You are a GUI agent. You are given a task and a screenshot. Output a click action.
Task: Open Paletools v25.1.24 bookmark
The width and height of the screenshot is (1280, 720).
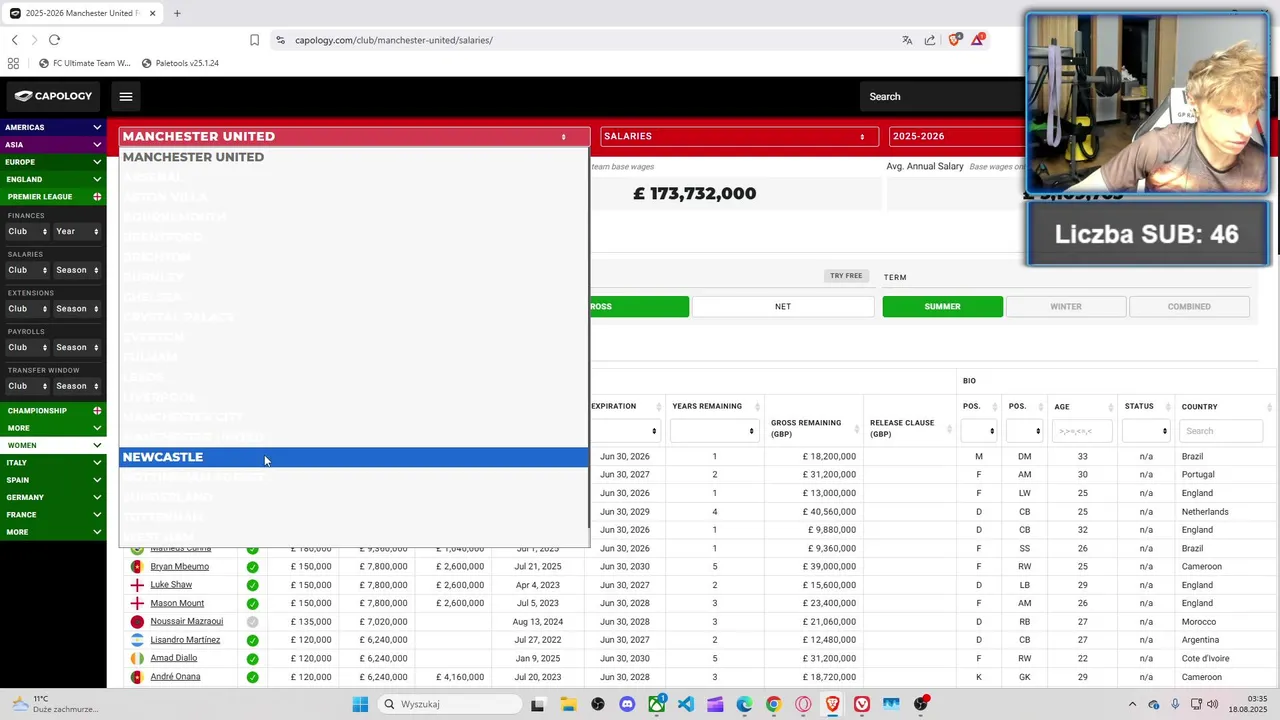coord(180,63)
